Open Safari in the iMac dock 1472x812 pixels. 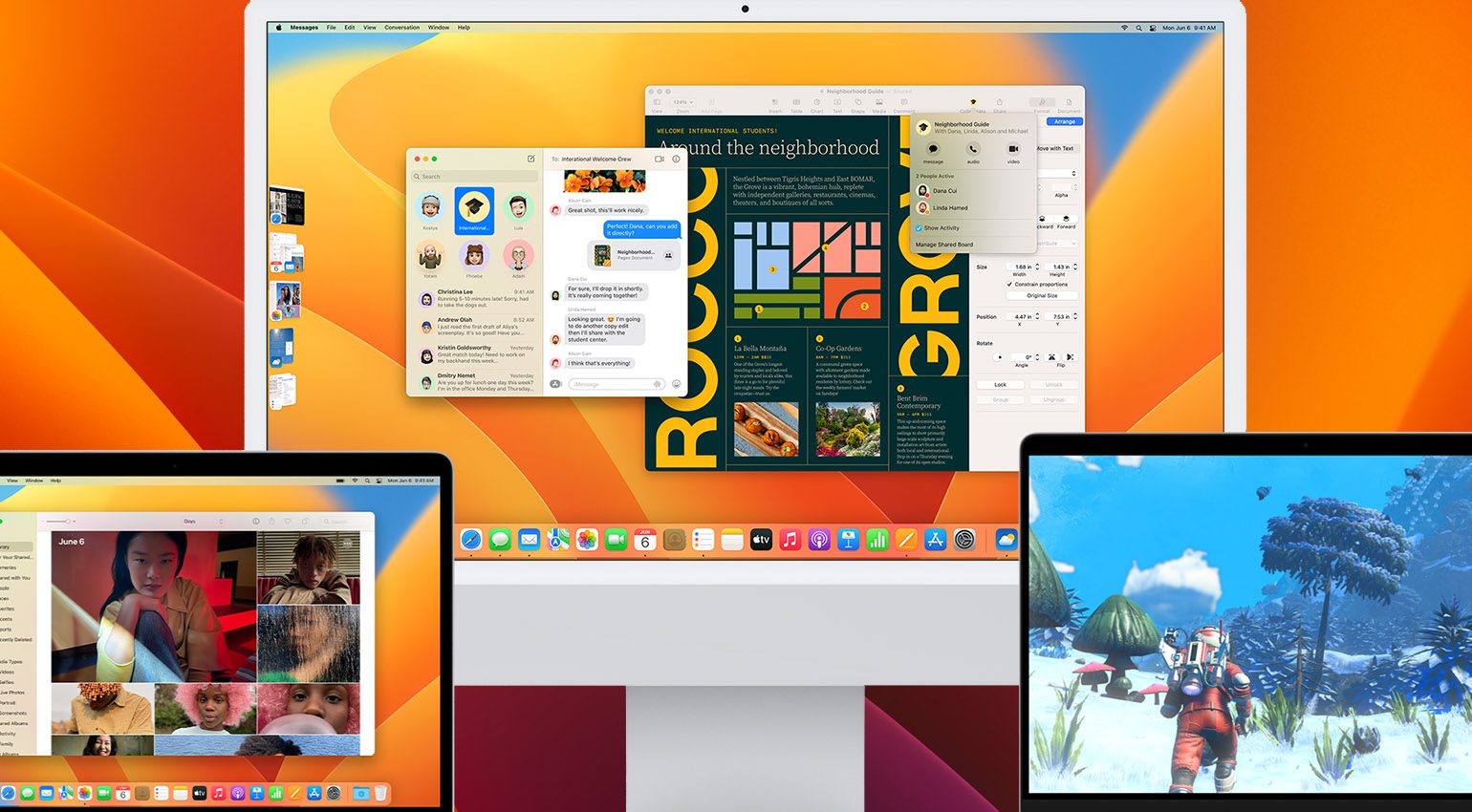tap(471, 540)
